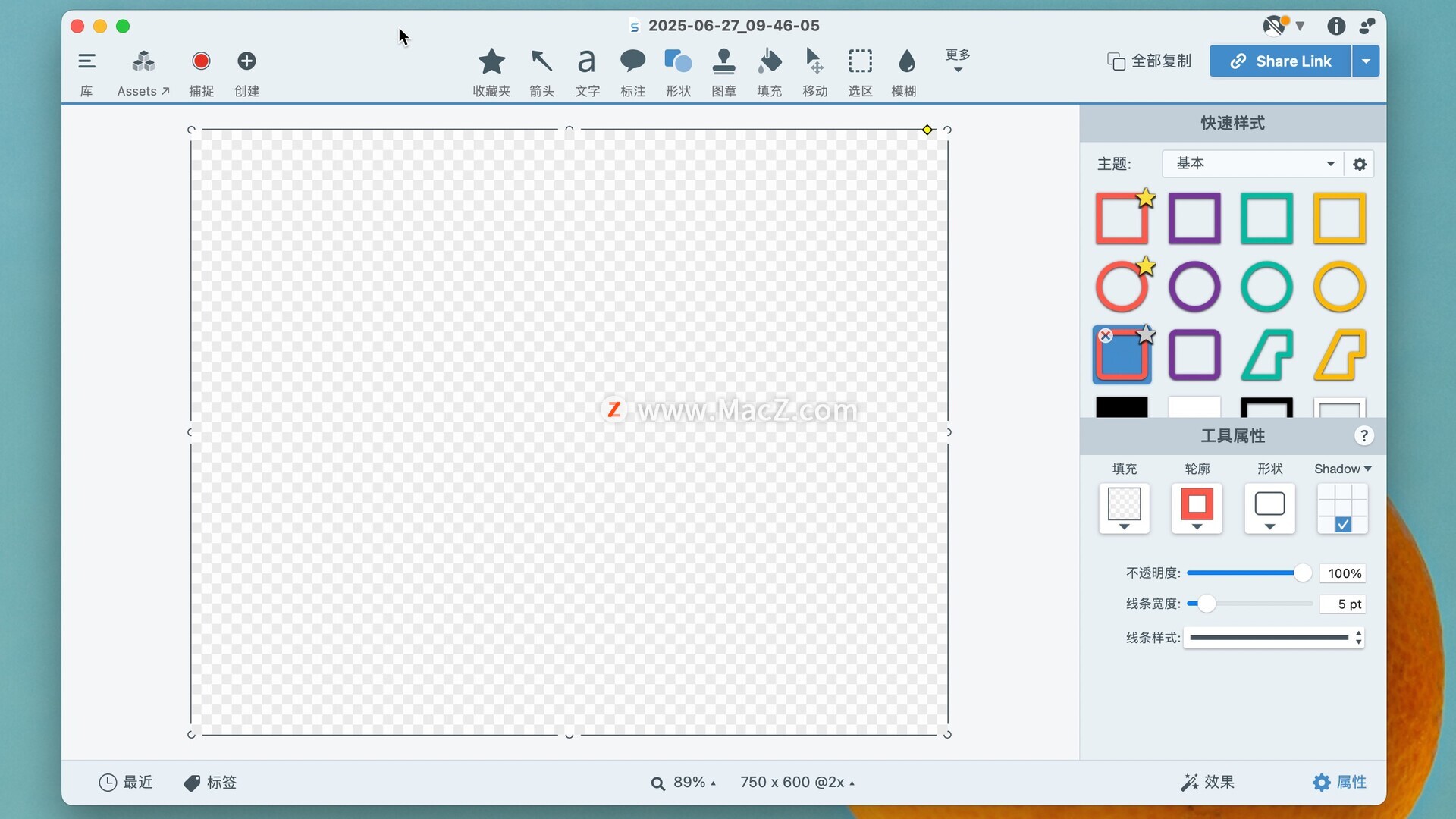
Task: Apply the purple square quick style
Action: [x=1194, y=218]
